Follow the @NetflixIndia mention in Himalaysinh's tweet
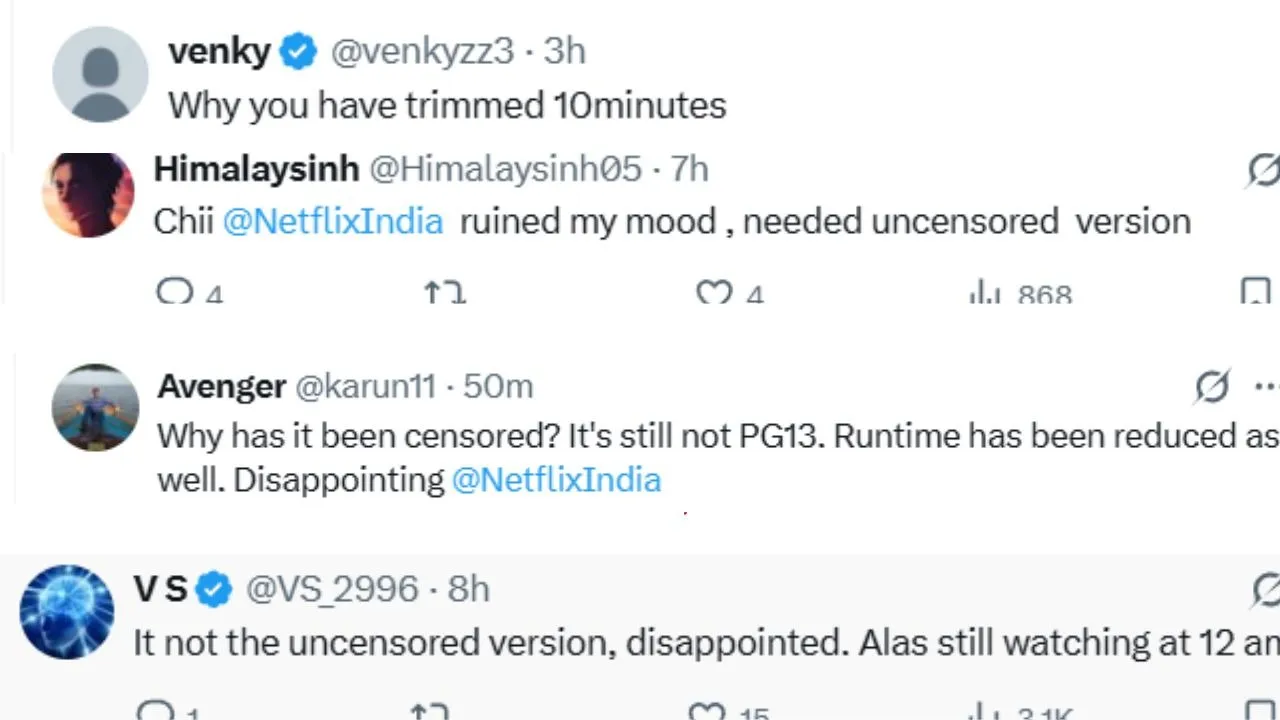Viewport: 1280px width, 720px height. pyautogui.click(x=332, y=221)
